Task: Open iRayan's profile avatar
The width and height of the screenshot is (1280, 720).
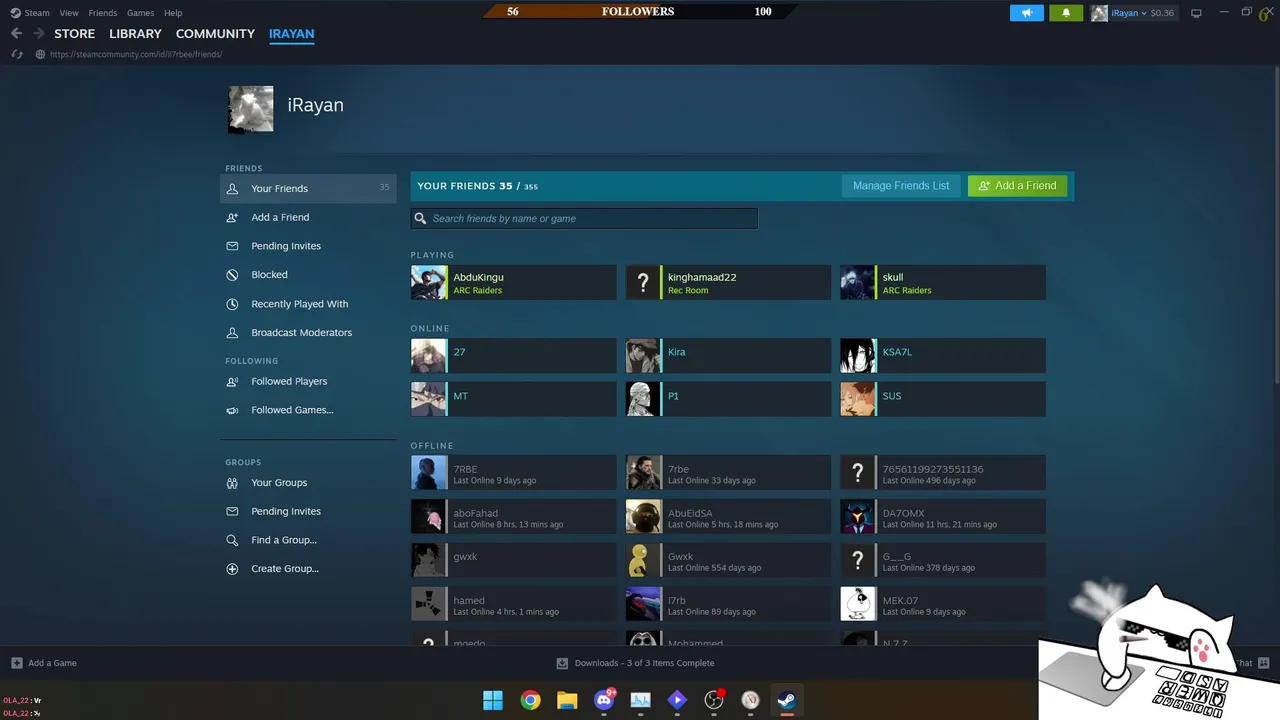Action: click(x=250, y=109)
